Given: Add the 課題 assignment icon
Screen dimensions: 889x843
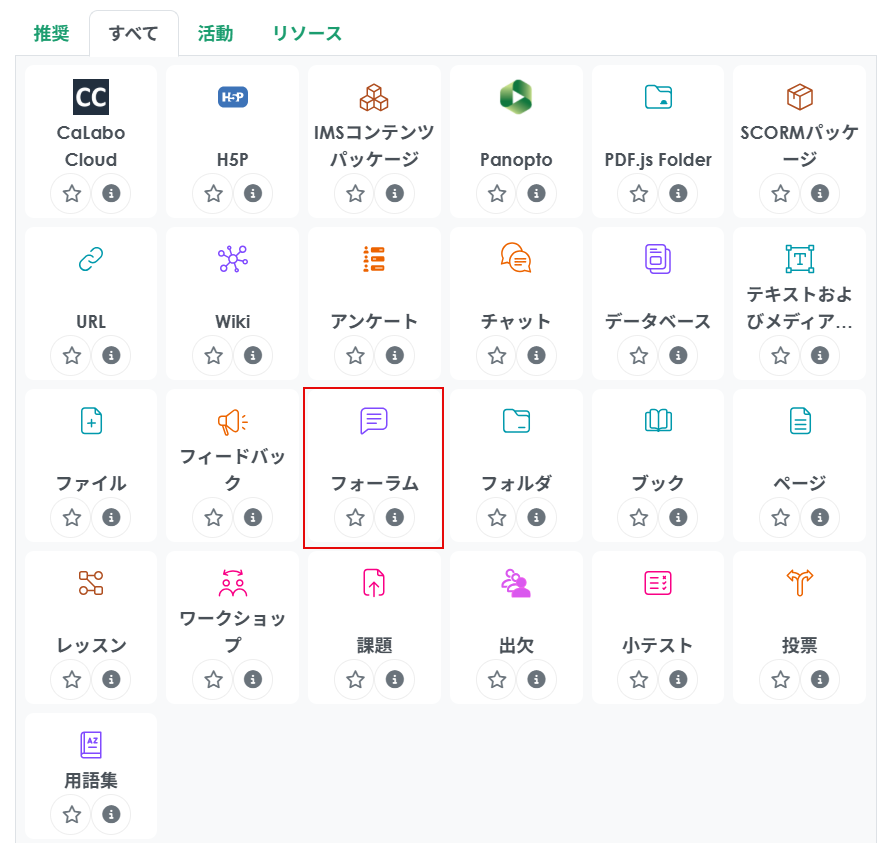Looking at the screenshot, I should click(x=373, y=583).
